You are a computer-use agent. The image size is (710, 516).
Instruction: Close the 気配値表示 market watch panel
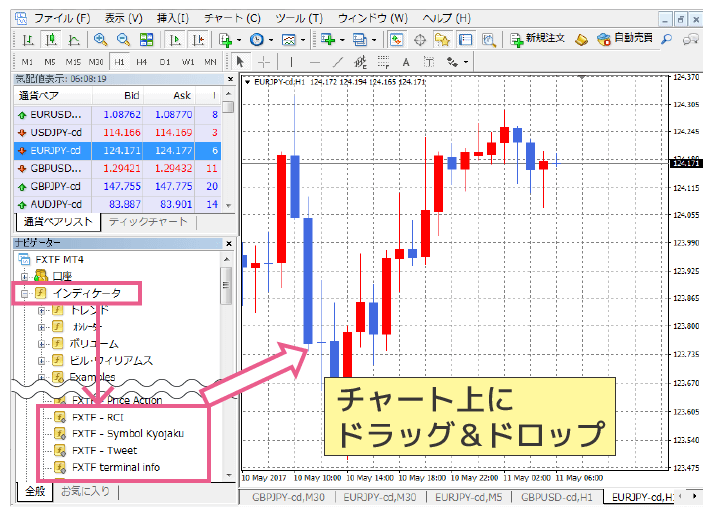(230, 79)
